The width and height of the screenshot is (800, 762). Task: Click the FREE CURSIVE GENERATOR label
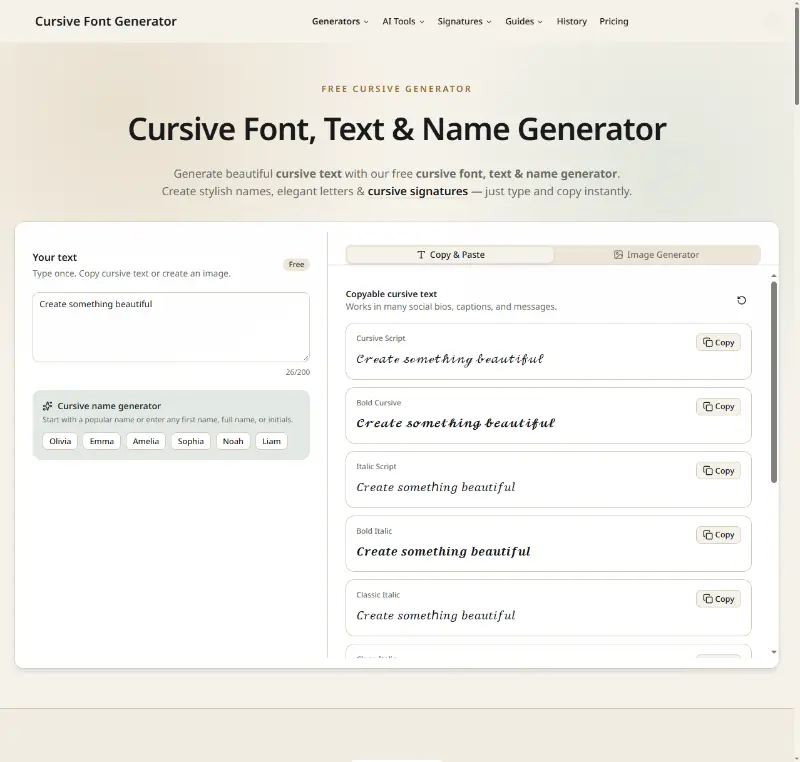coord(396,89)
